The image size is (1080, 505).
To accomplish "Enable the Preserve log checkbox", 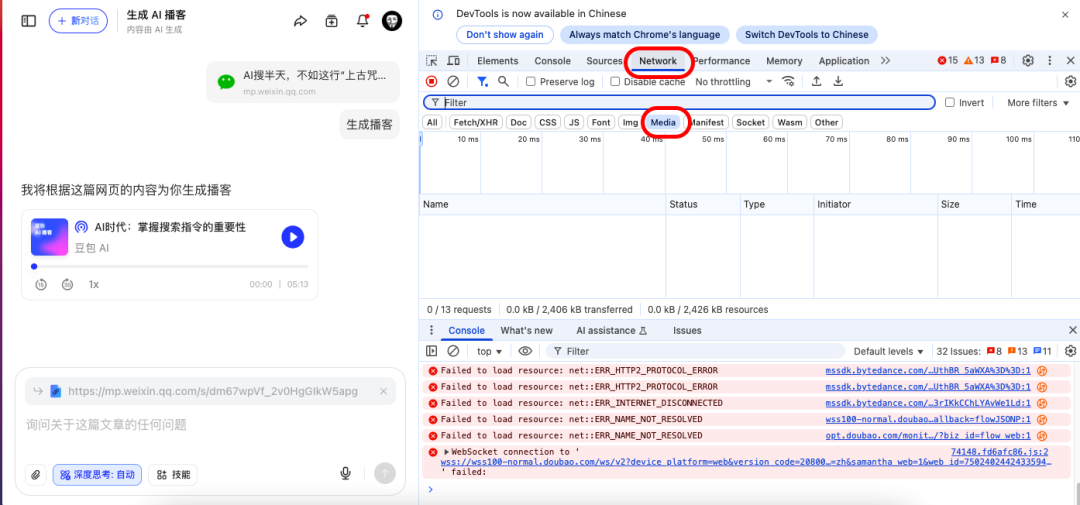I will point(530,81).
